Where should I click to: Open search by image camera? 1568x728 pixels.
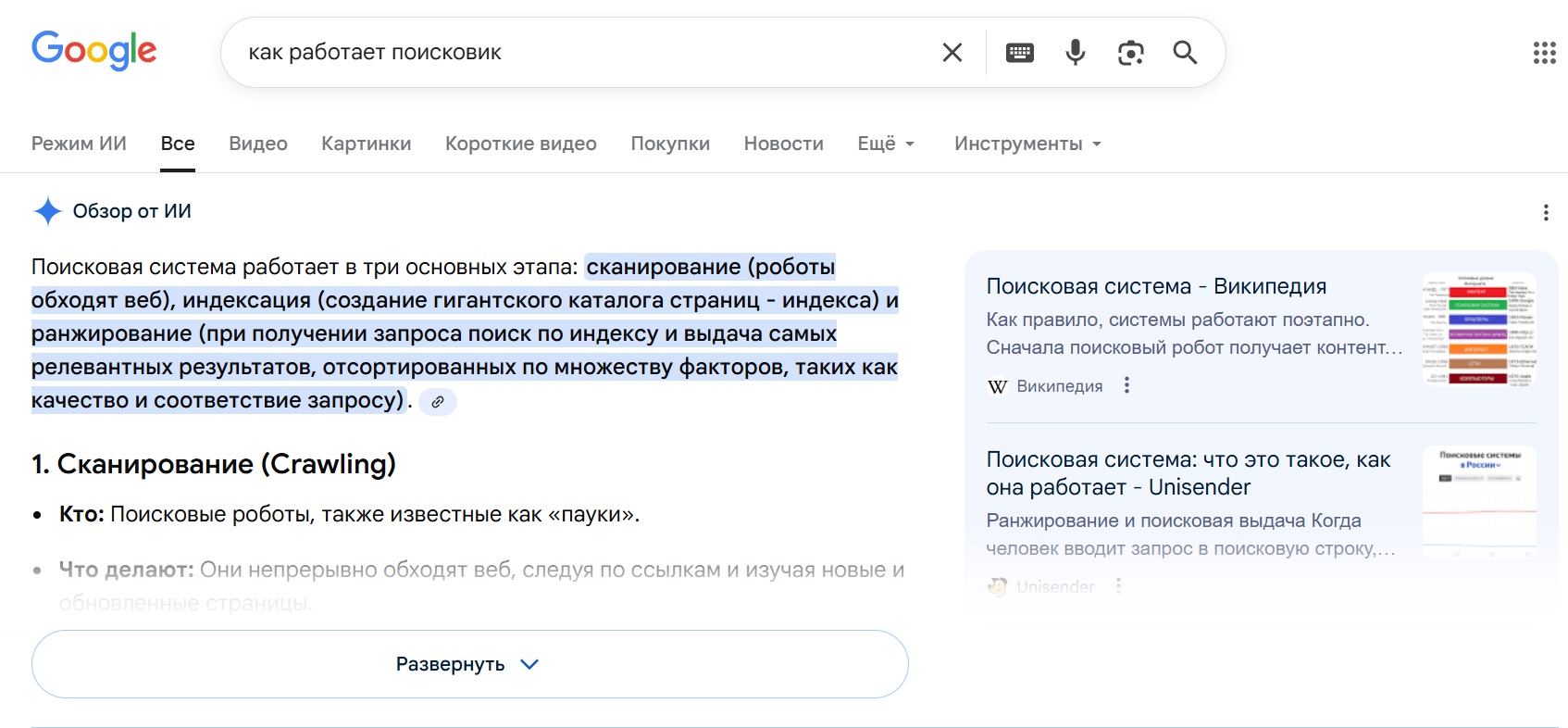1130,53
